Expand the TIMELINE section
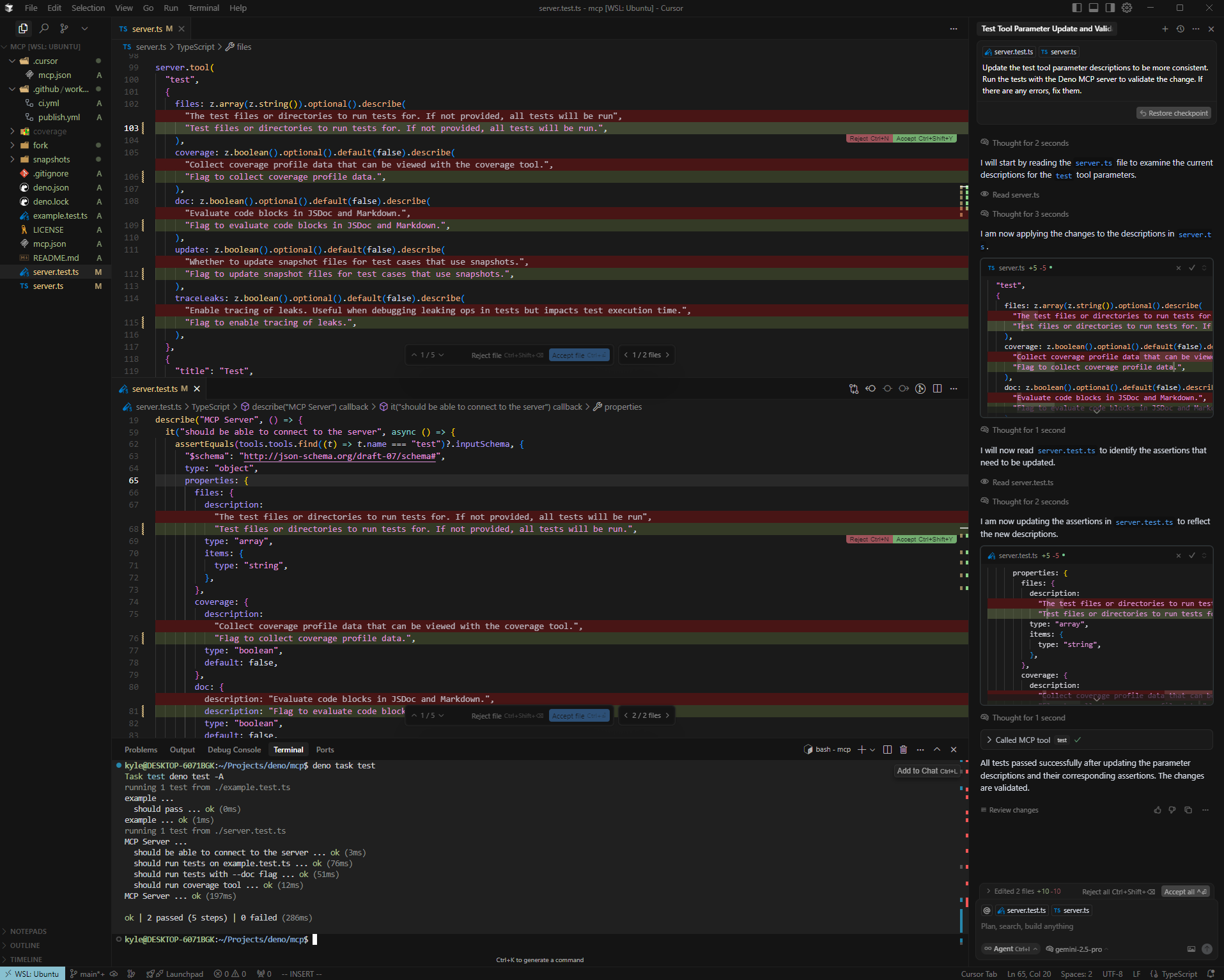Screen dimensions: 1224x980 click(x=26, y=960)
